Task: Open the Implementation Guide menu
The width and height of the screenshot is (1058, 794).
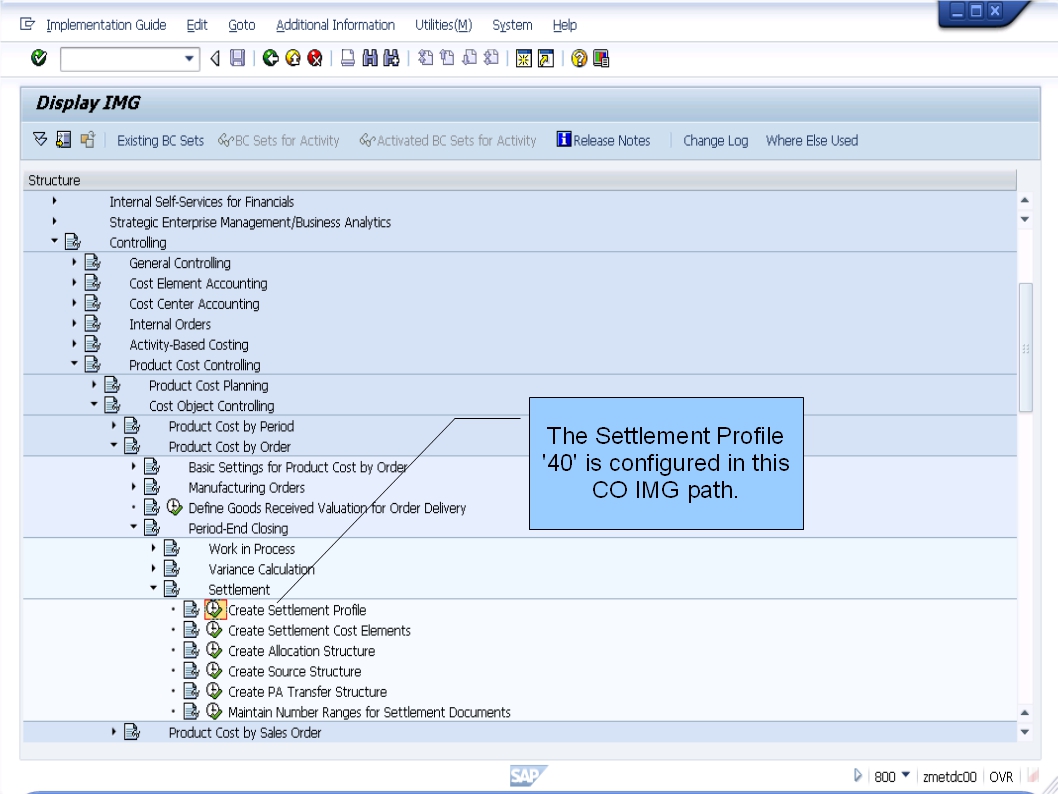Action: pyautogui.click(x=106, y=25)
